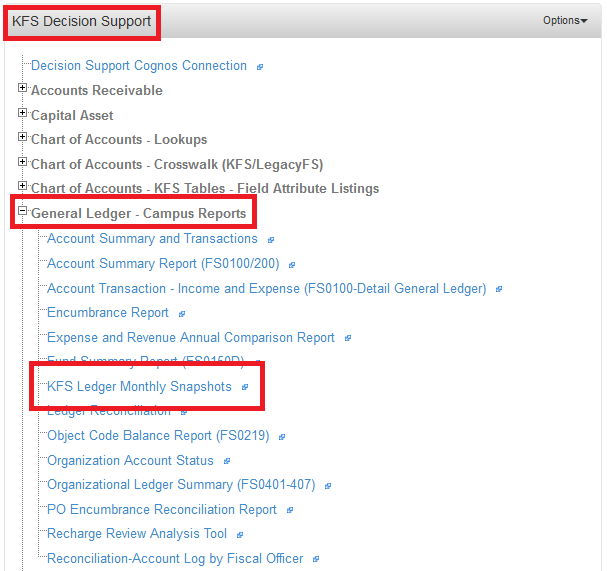Click external icon beside Recharge Review Analysis Tool
The height and width of the screenshot is (571, 607).
[240, 535]
